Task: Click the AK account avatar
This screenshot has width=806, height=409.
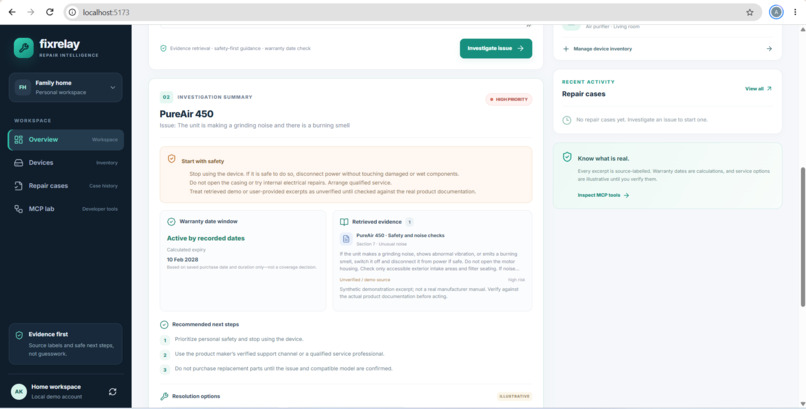Action: (x=19, y=392)
